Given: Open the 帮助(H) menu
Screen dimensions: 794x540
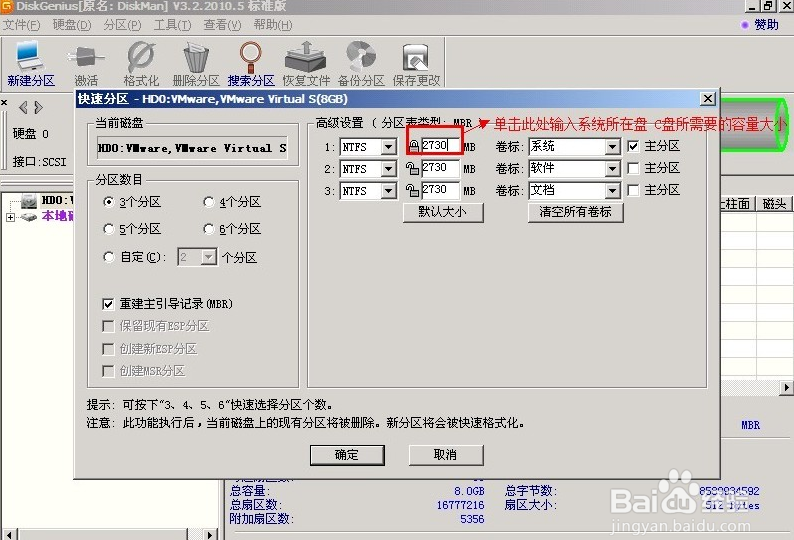Looking at the screenshot, I should [273, 25].
